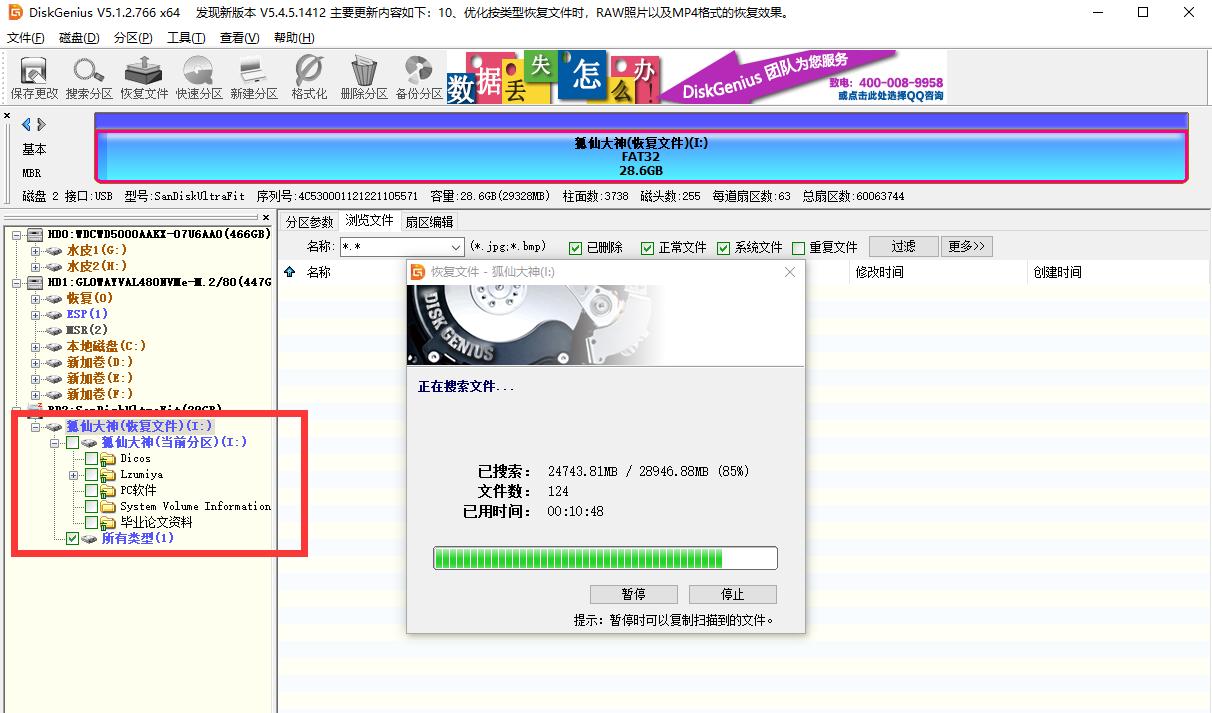Close the left tree panel x
Screen dimensions: 1212x713
click(265, 217)
